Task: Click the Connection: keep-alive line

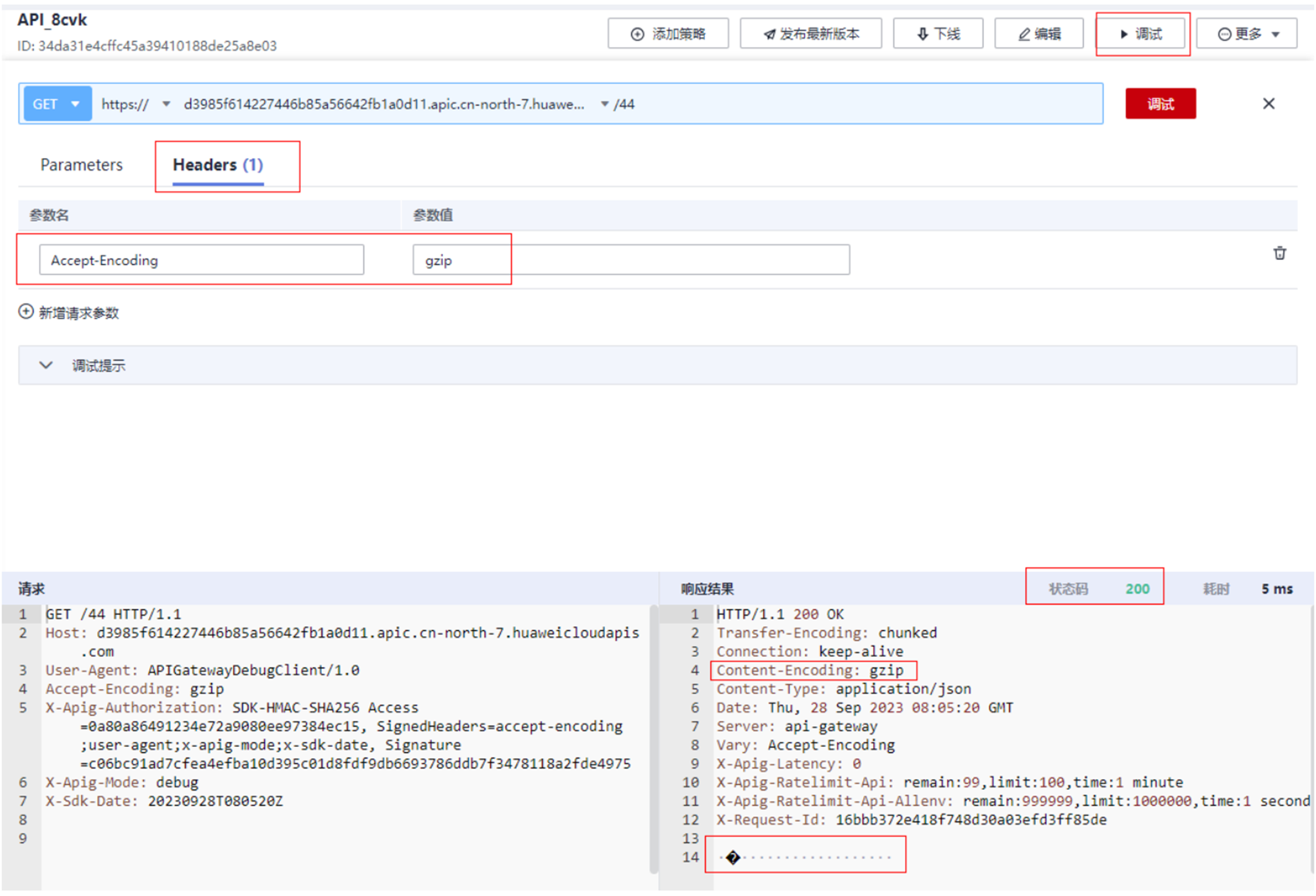Action: coord(810,652)
